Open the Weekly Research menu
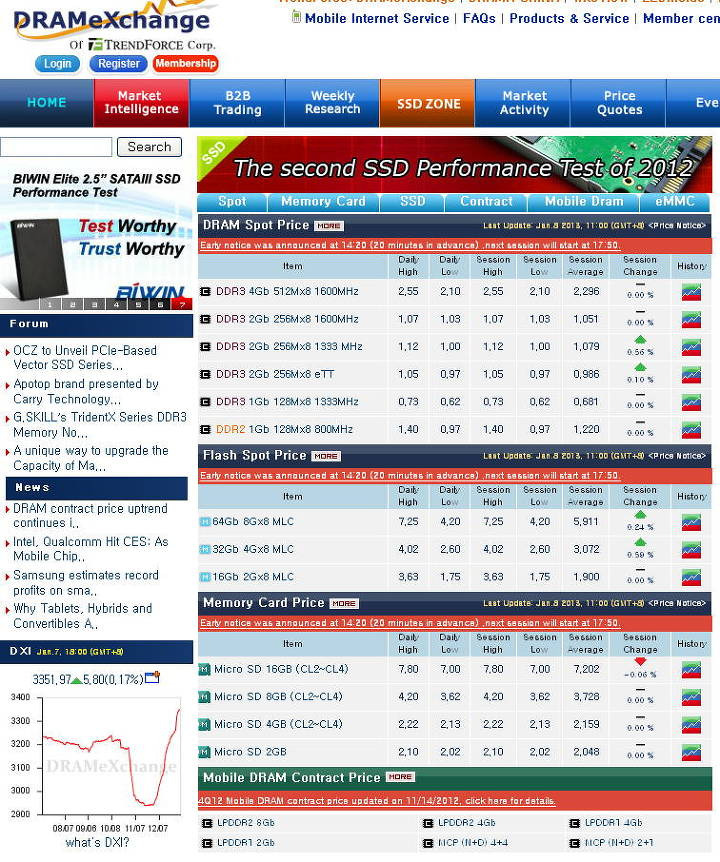This screenshot has height=862, width=720. click(333, 103)
